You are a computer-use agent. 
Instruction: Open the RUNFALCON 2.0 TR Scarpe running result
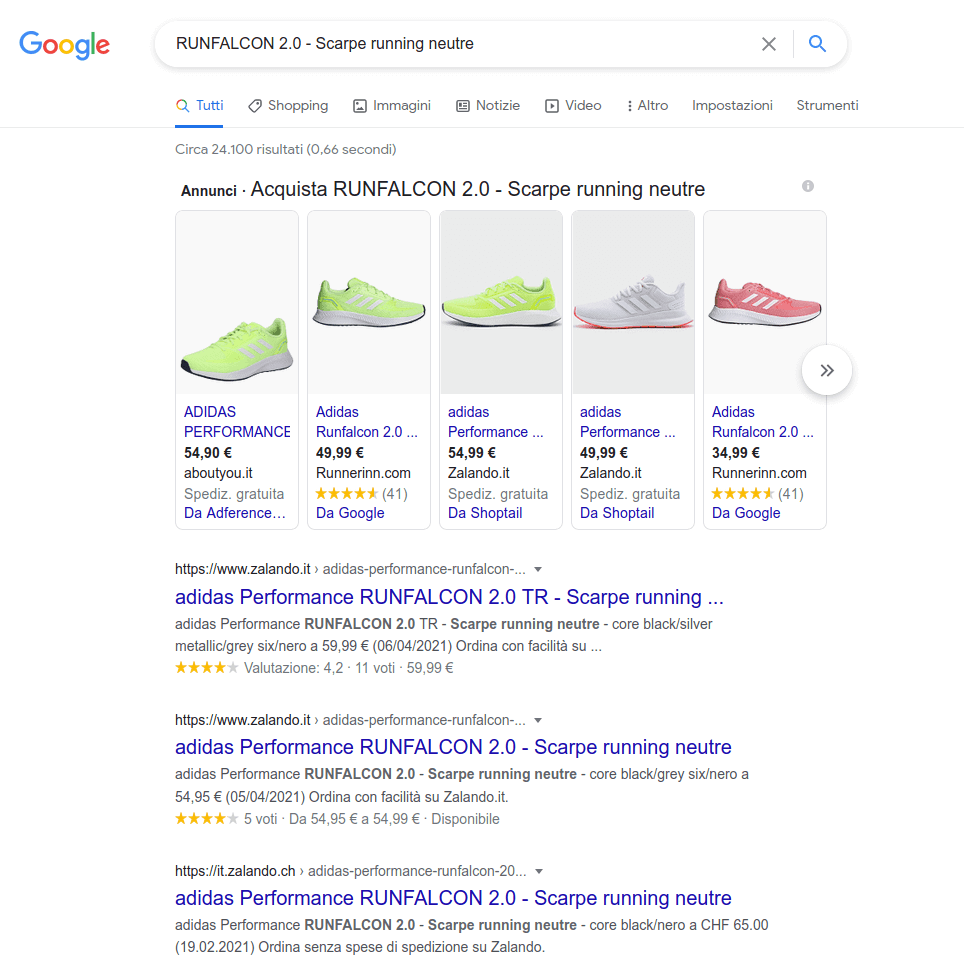tap(449, 597)
